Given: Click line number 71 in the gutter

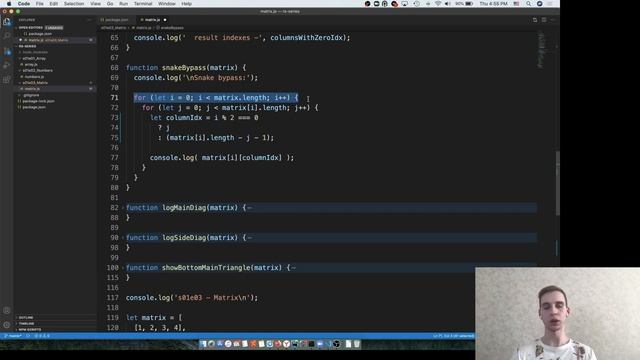Looking at the screenshot, I should click(x=114, y=98).
